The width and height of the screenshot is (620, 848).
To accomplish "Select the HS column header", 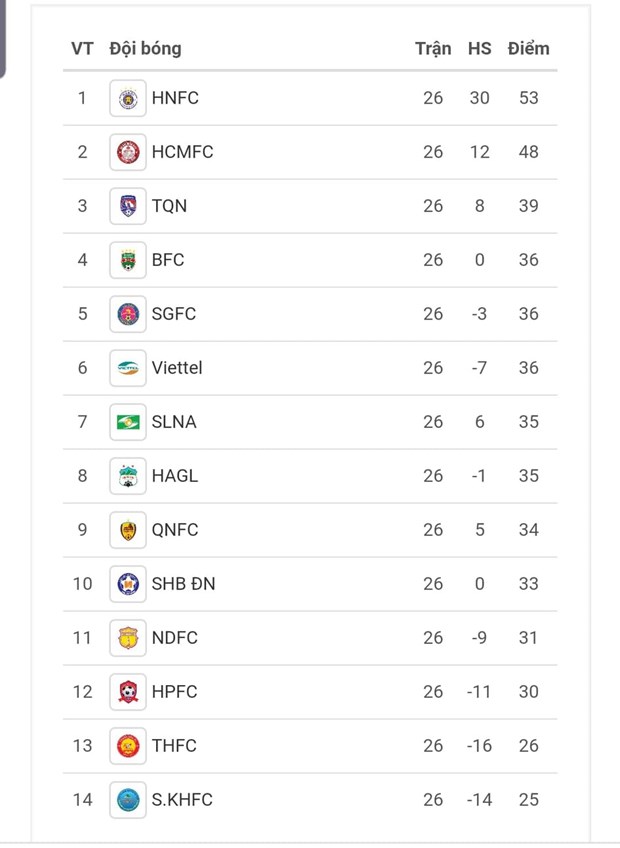I will click(x=480, y=48).
